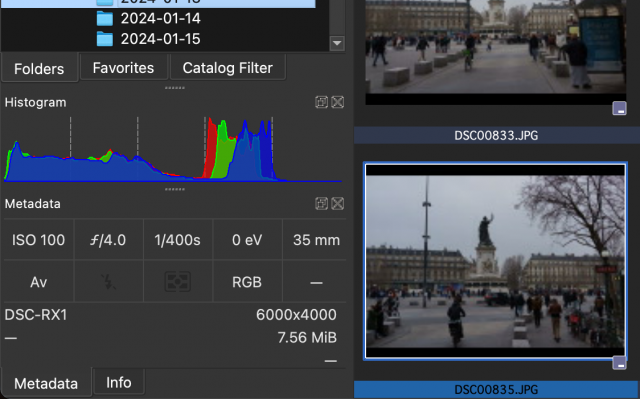Select the DSC00833.JPG thumbnail image
The height and width of the screenshot is (399, 640).
[495, 51]
